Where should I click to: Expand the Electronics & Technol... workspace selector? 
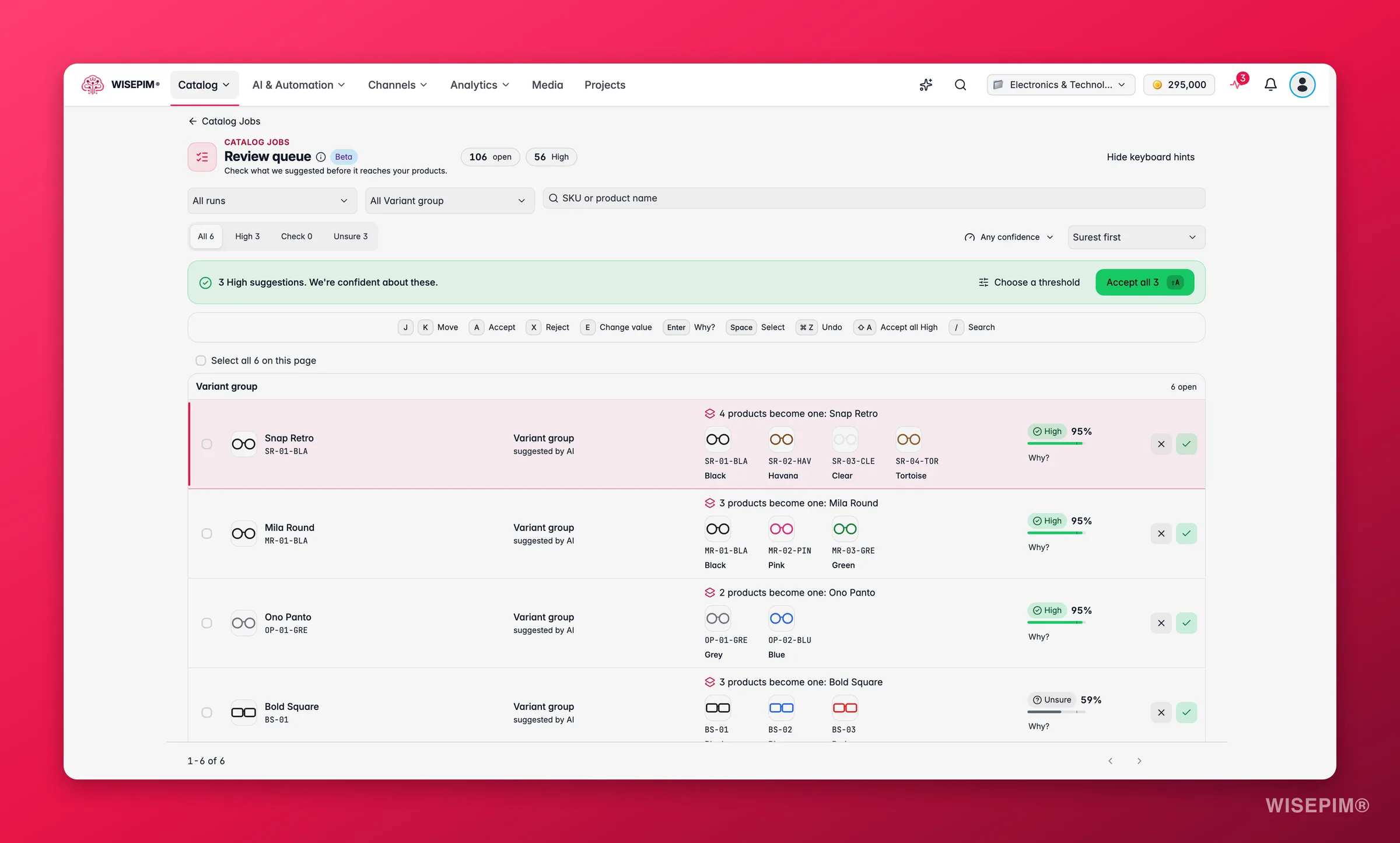1060,85
